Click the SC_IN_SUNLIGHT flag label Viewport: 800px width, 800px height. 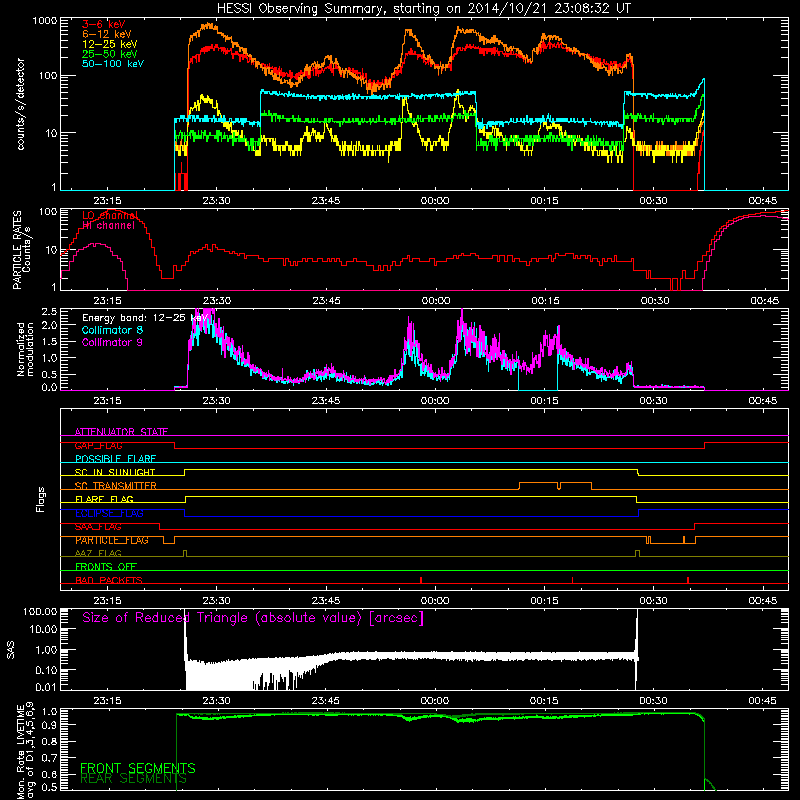pos(115,472)
